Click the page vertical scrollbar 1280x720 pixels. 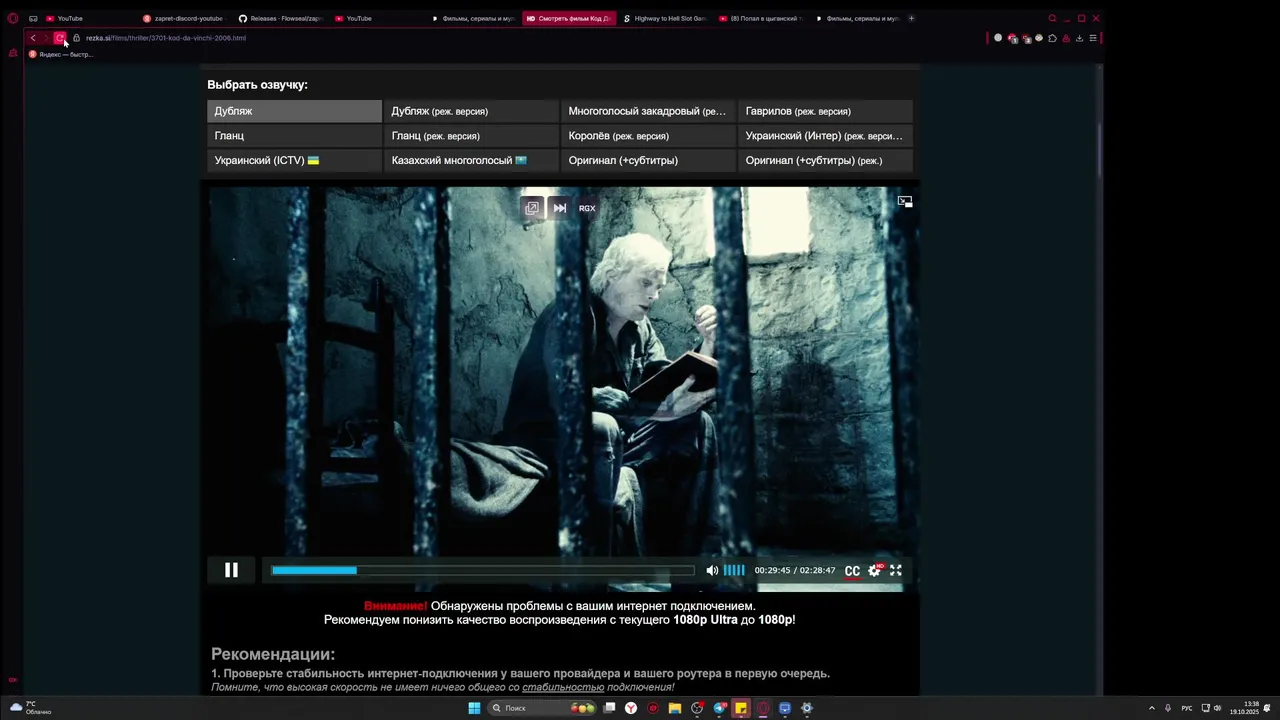(x=1100, y=150)
